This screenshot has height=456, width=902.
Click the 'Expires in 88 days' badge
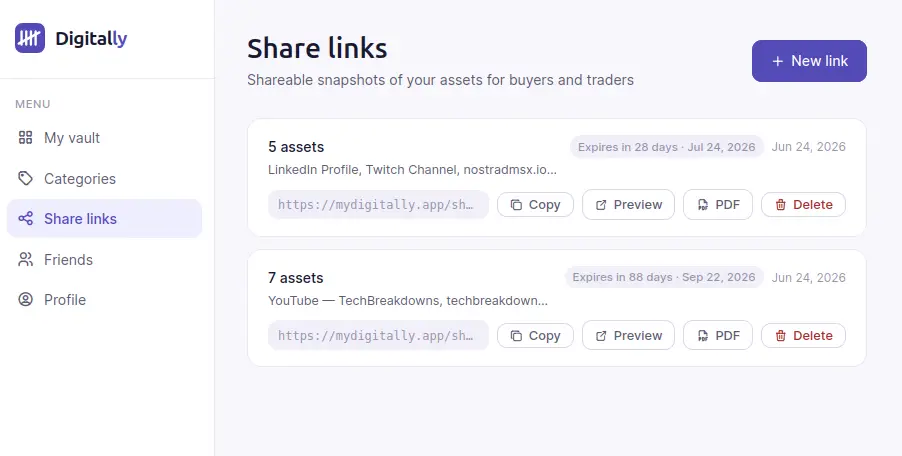[664, 277]
